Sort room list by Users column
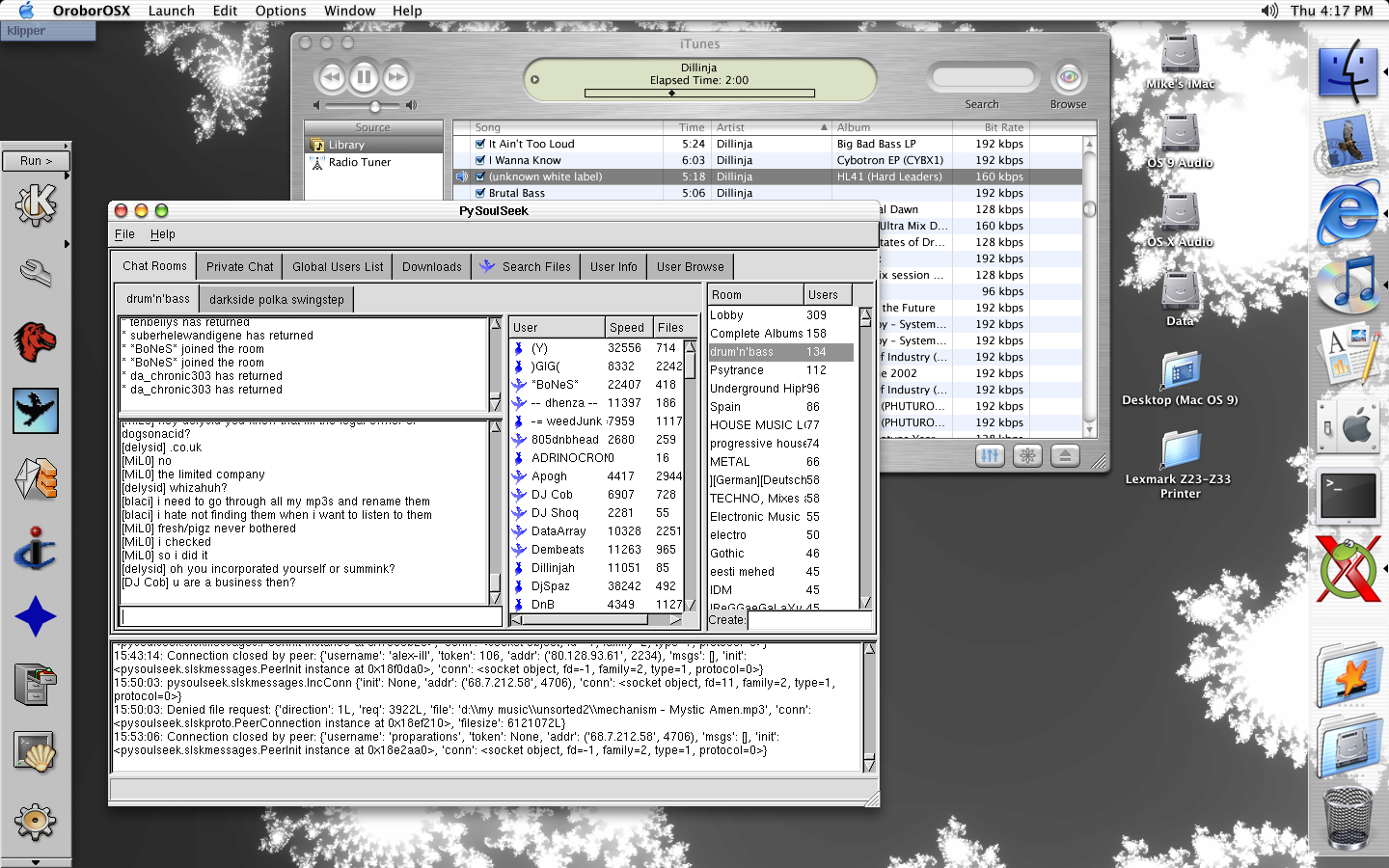1389x868 pixels. [x=829, y=295]
